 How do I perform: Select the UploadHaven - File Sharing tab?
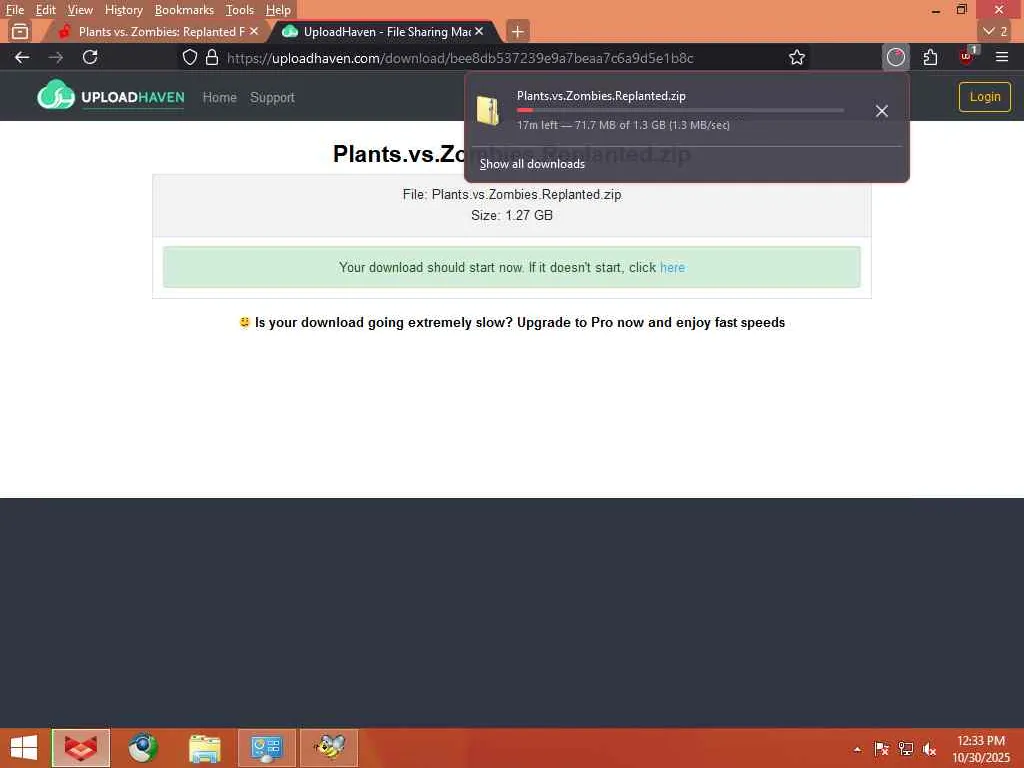tap(382, 31)
